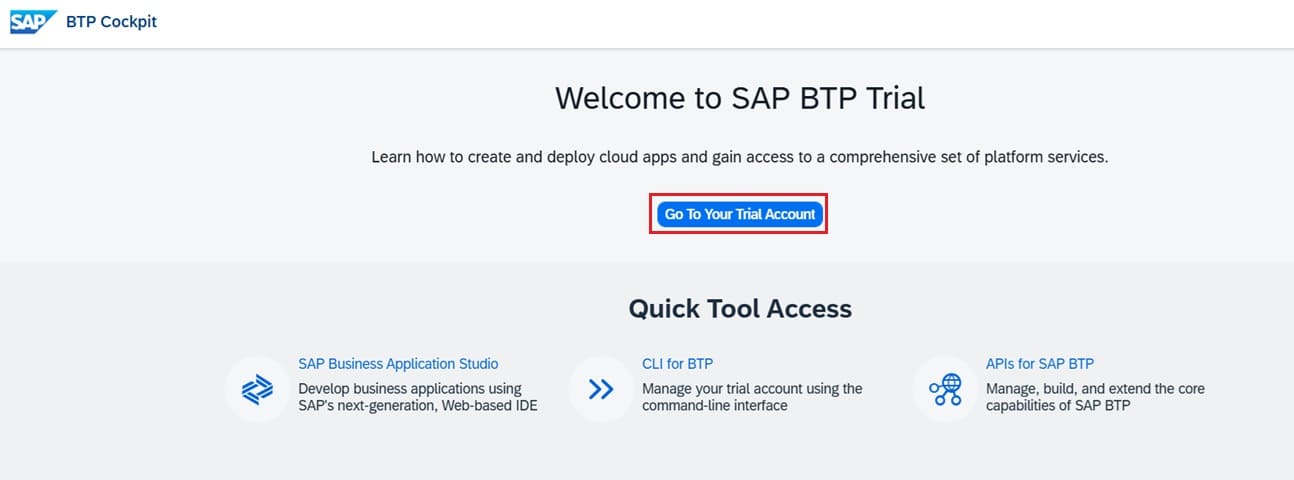The width and height of the screenshot is (1294, 480).
Task: Open the SAP Business Application Studio icon
Action: coord(258,389)
